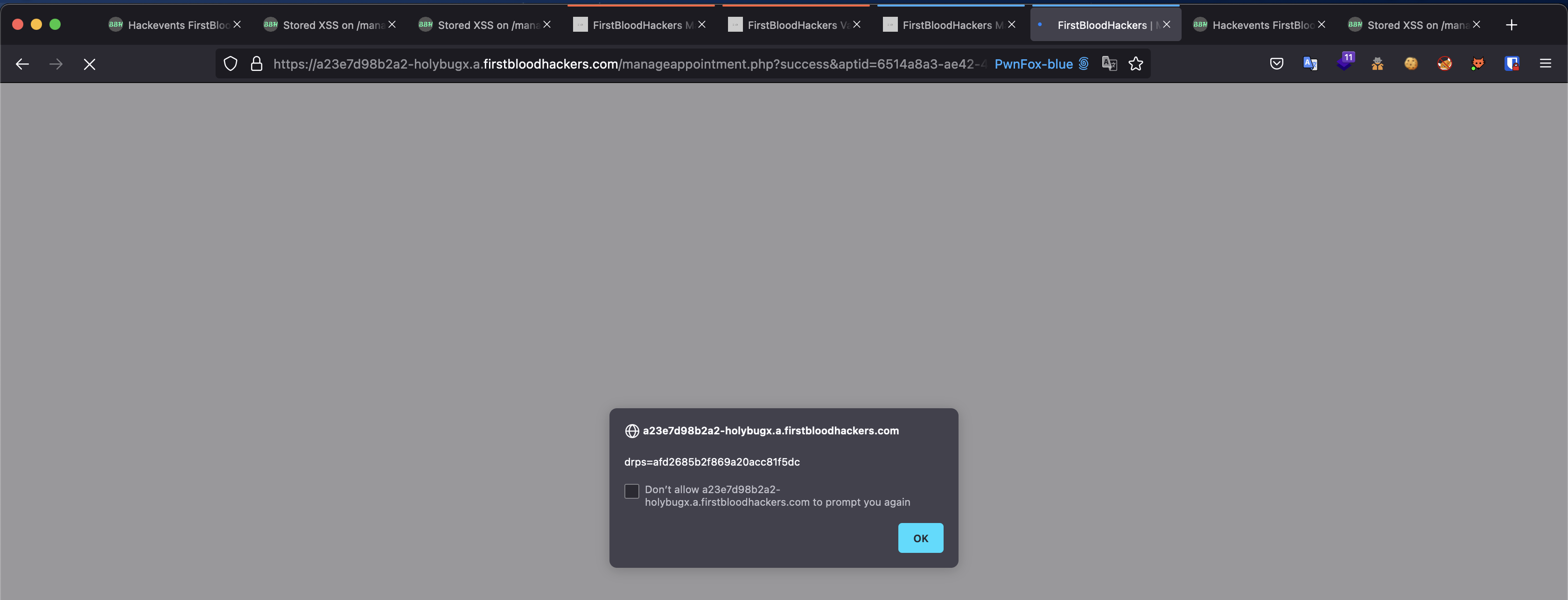Click the macOS yellow minimize button
The width and height of the screenshot is (1568, 600).
(36, 24)
